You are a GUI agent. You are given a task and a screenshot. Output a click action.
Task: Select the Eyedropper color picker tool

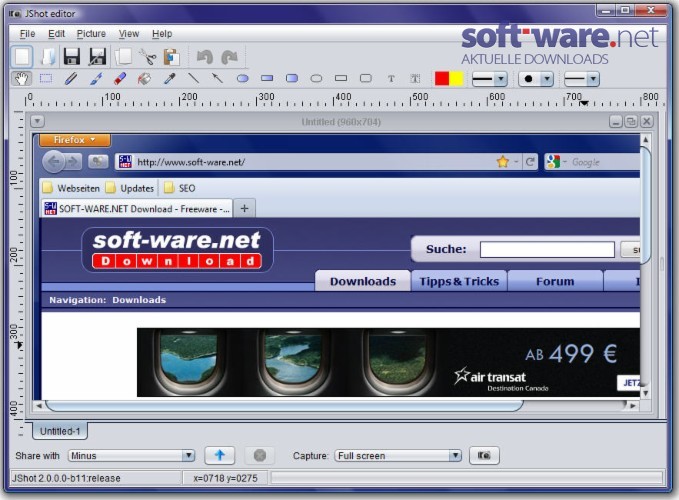(169, 78)
